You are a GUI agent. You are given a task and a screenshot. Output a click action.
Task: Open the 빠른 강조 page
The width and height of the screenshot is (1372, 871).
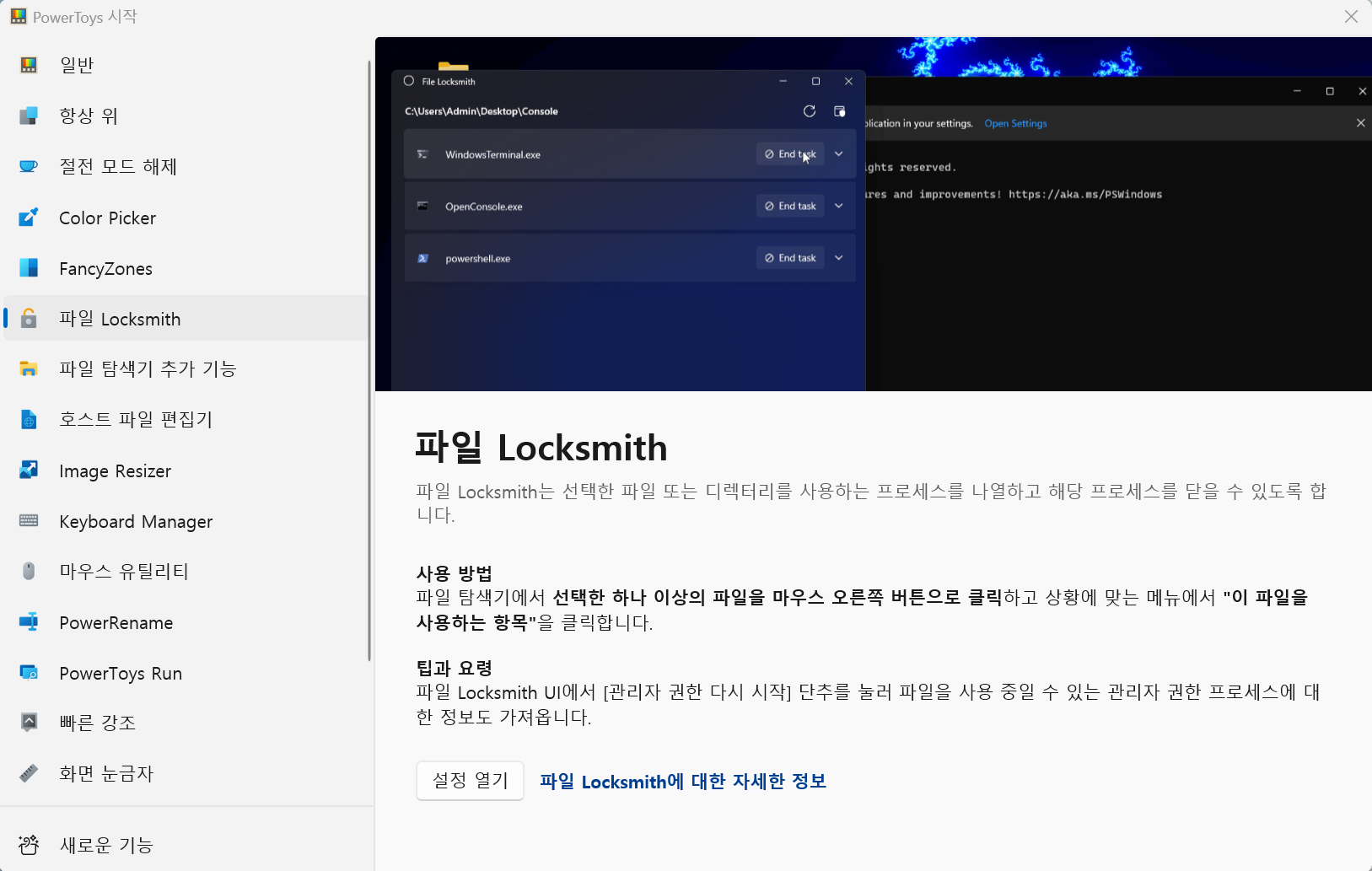(186, 723)
